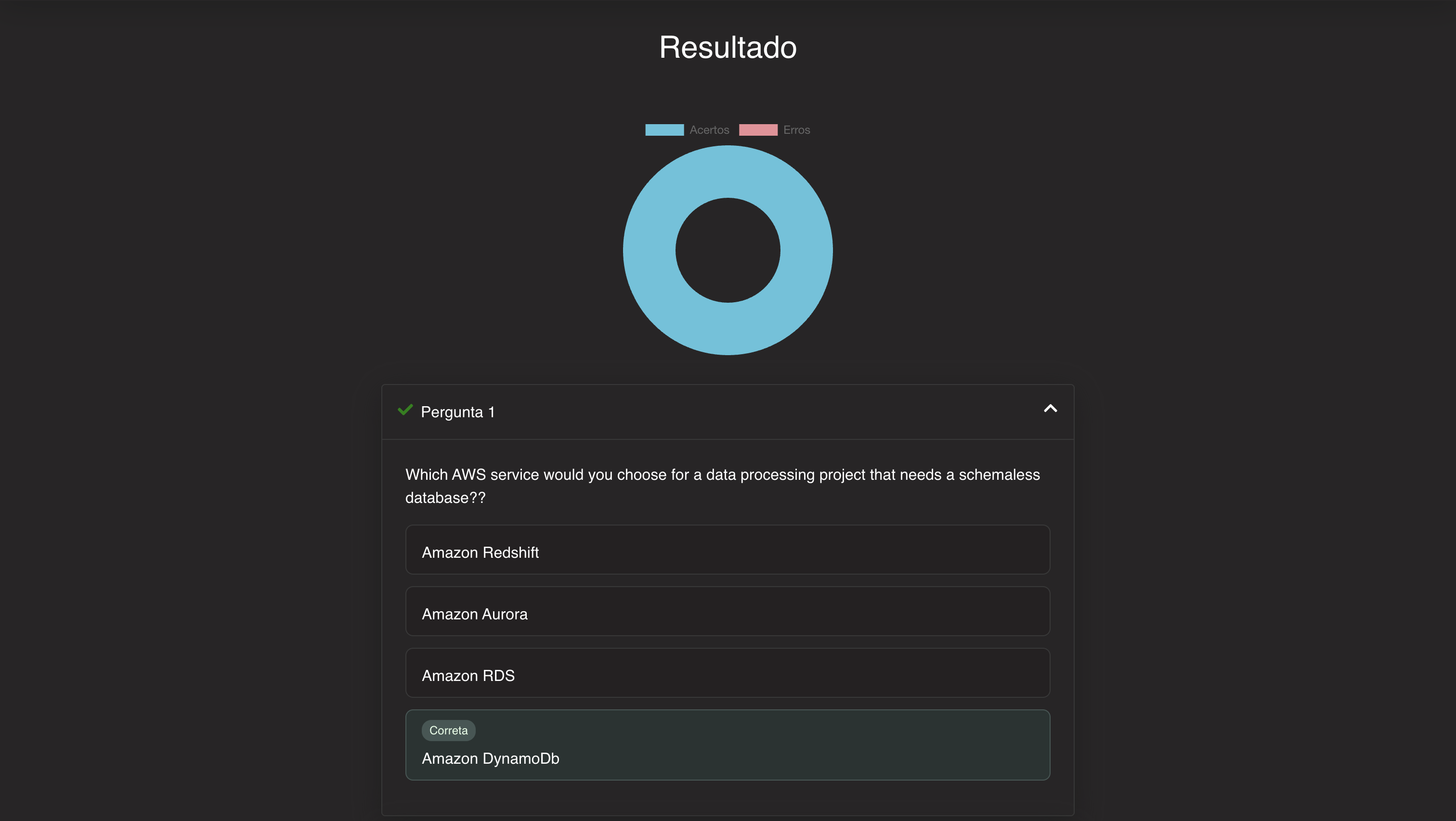Click the green checkmark beside Pergunta 1
The height and width of the screenshot is (821, 1456).
coord(405,410)
